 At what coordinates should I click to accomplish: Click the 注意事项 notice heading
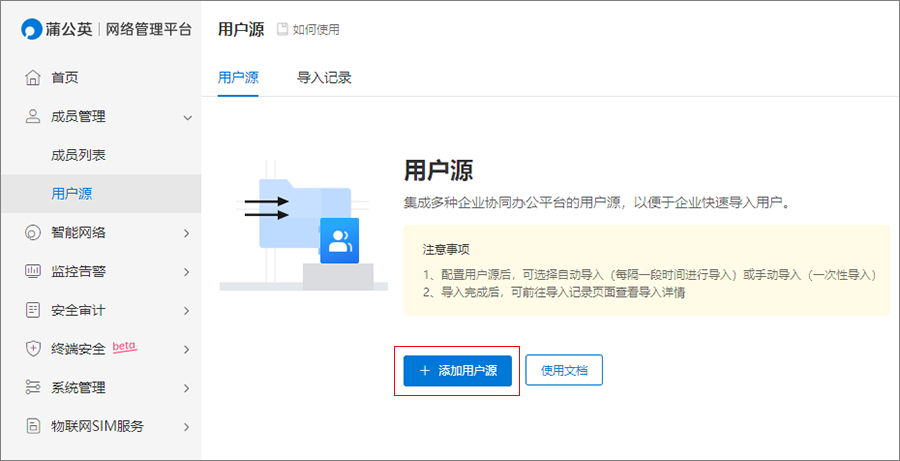coord(447,250)
